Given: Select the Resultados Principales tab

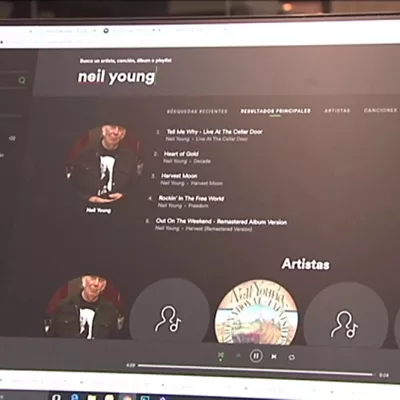Looking at the screenshot, I should click(x=275, y=111).
